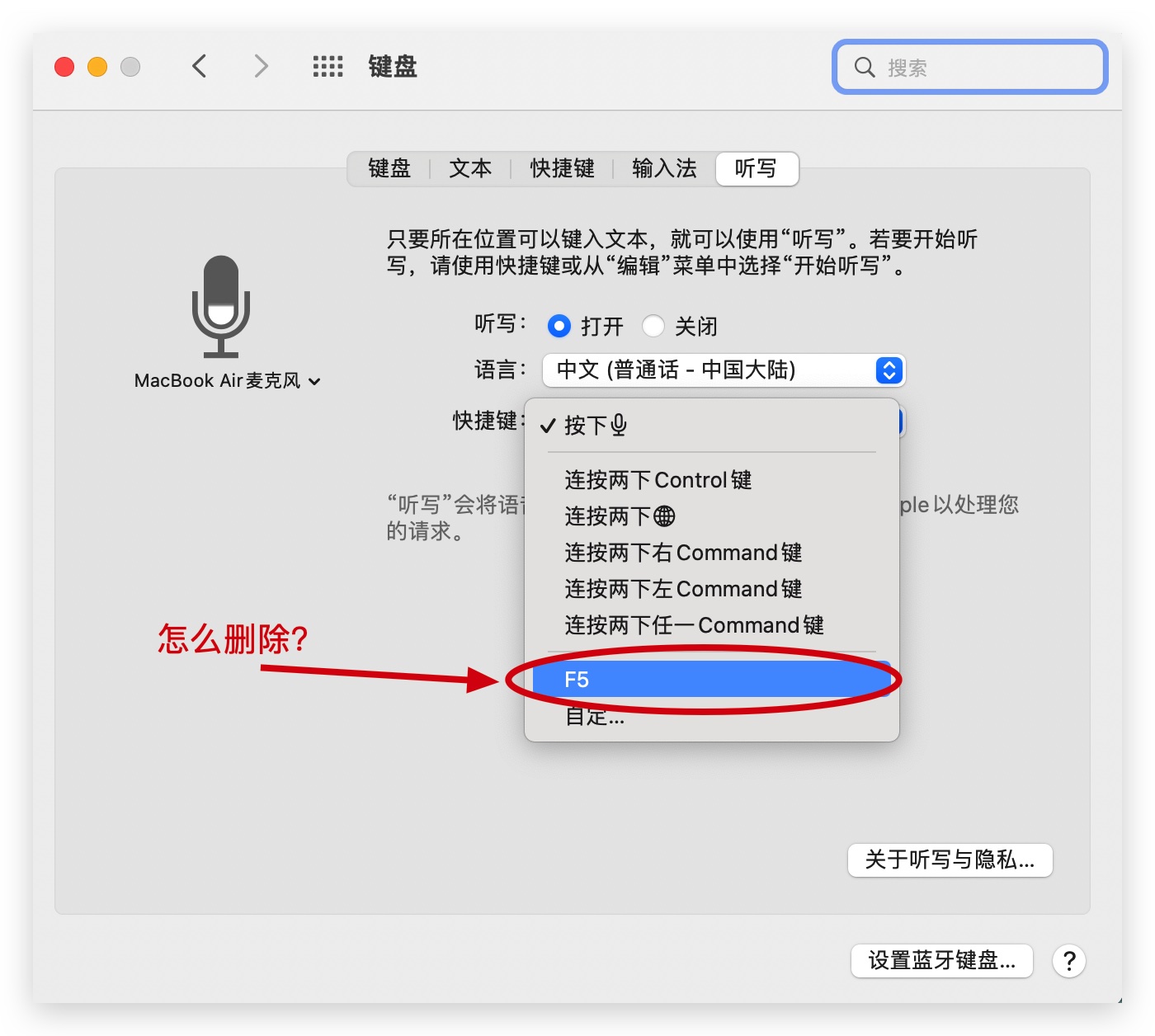Screen dimensions: 1155x1036
Task: Click the search magnifier icon
Action: point(864,68)
